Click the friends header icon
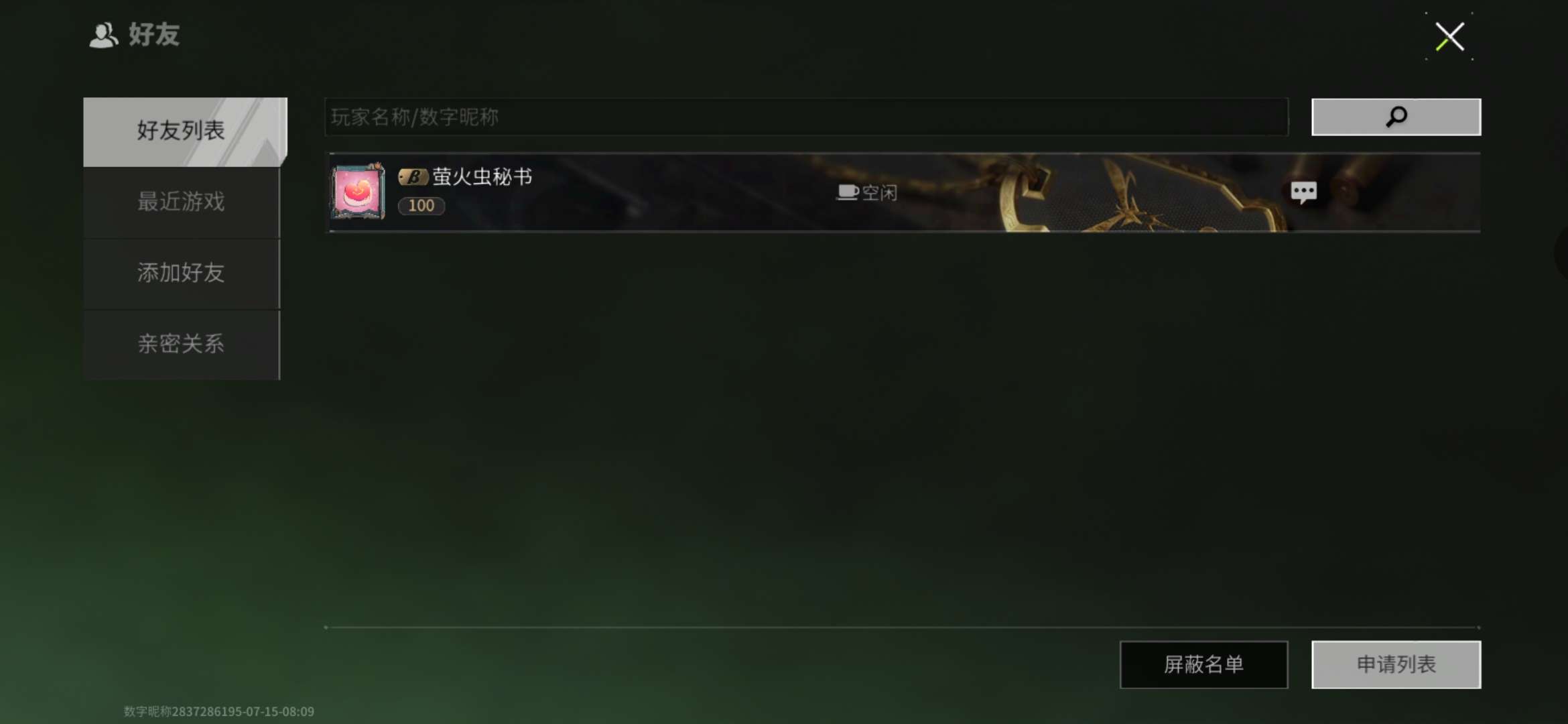This screenshot has height=724, width=1568. click(x=103, y=35)
